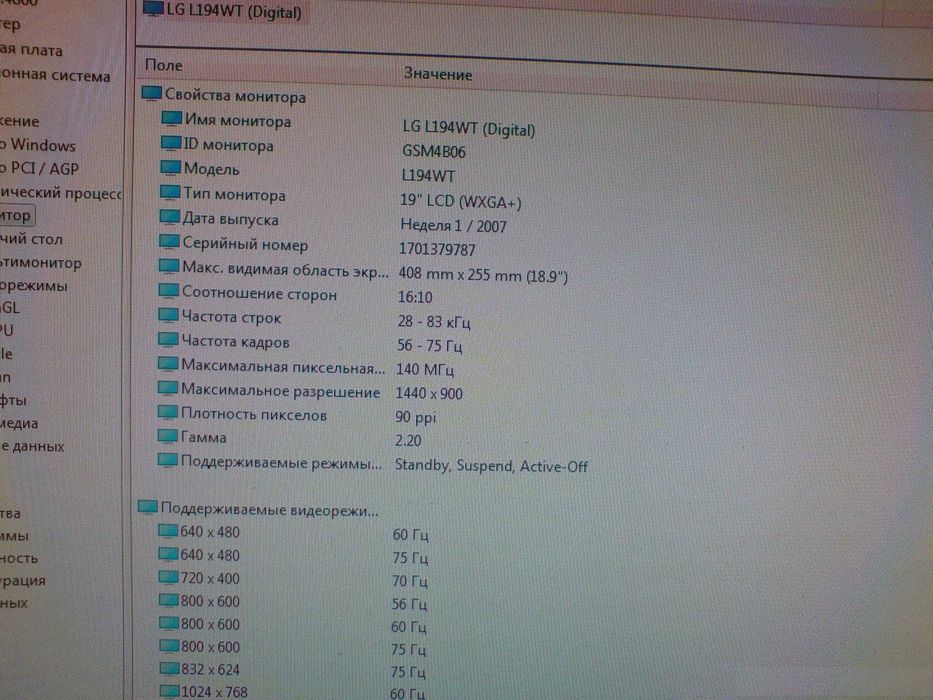933x700 pixels.
Task: Open the 'чий стол' desktop tree item
Action: coord(31,239)
